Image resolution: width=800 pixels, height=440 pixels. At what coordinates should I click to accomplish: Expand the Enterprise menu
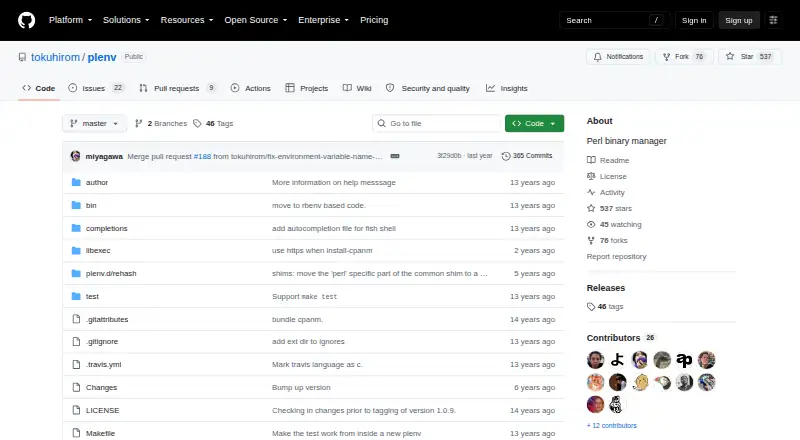click(323, 20)
